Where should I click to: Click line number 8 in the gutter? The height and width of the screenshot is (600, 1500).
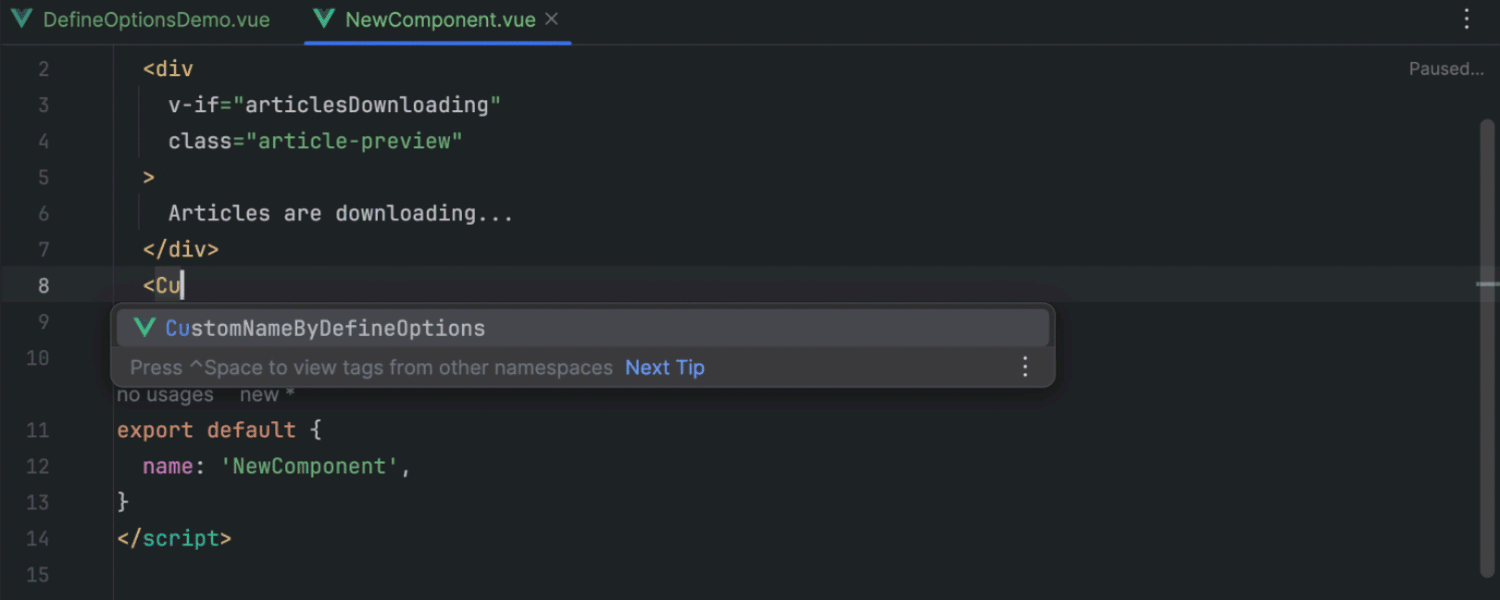43,286
